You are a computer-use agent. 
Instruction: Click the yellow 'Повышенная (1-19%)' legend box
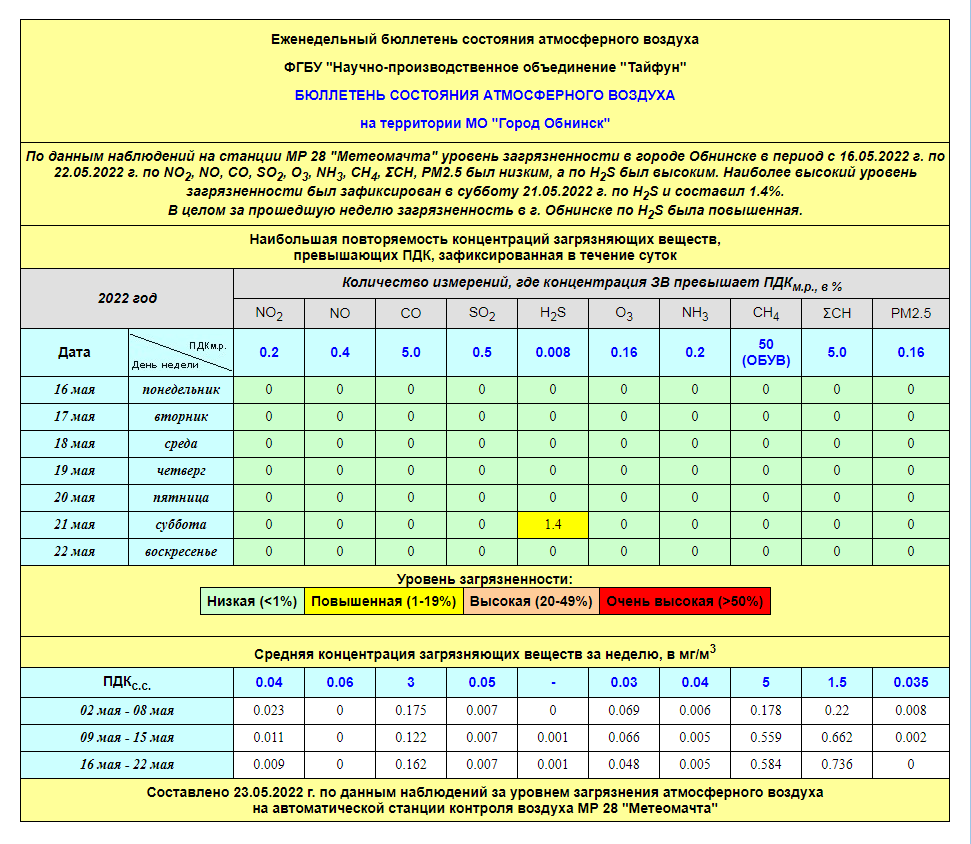click(x=383, y=601)
